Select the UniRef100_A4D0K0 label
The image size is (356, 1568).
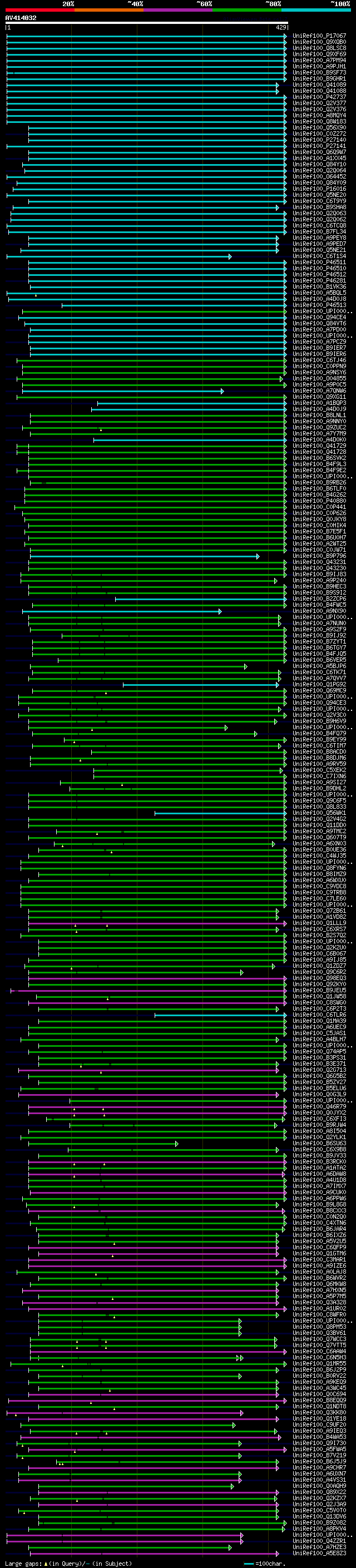319,439
